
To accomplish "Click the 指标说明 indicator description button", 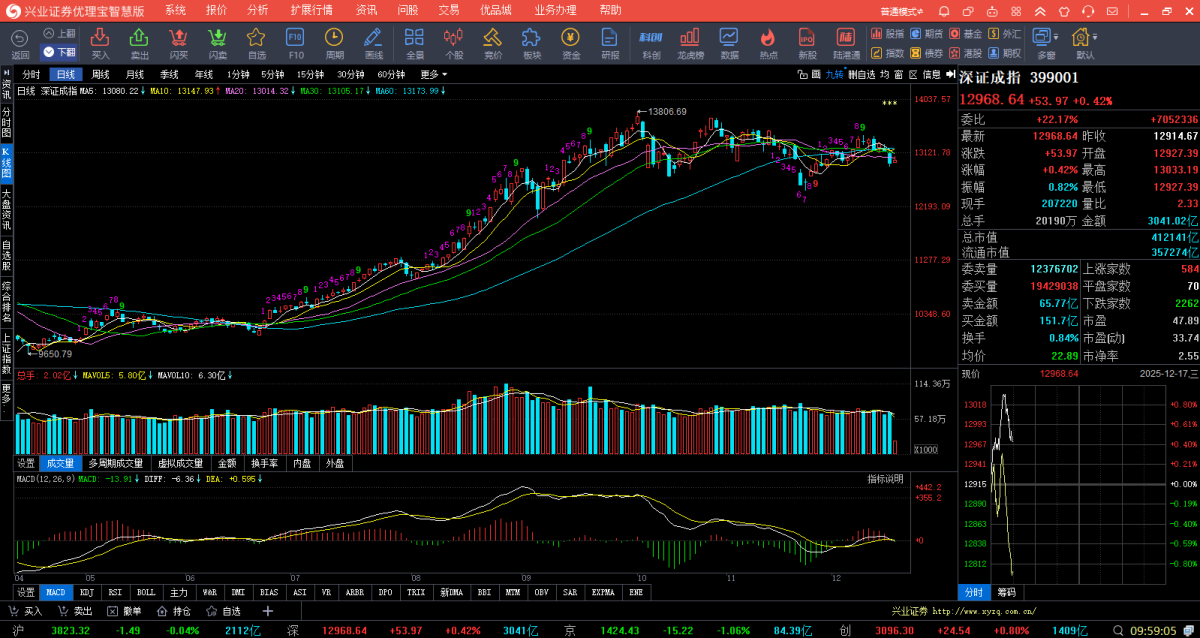I will click(884, 479).
